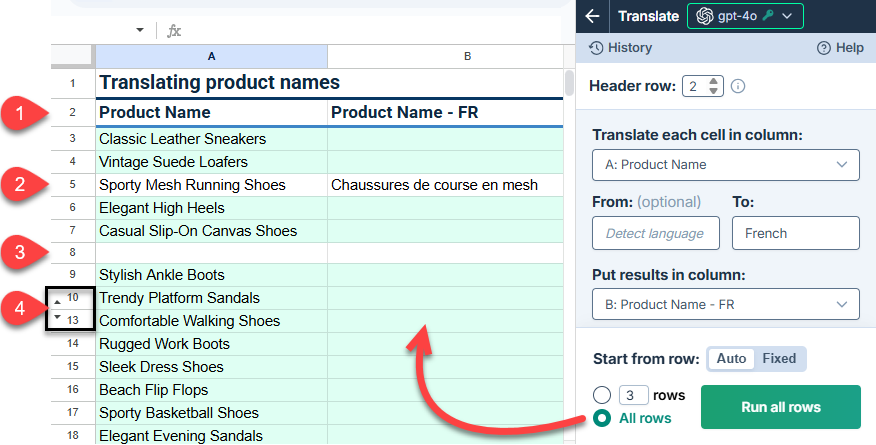Viewport: 876px width, 445px height.
Task: Click the To language field showing French
Action: tap(795, 233)
